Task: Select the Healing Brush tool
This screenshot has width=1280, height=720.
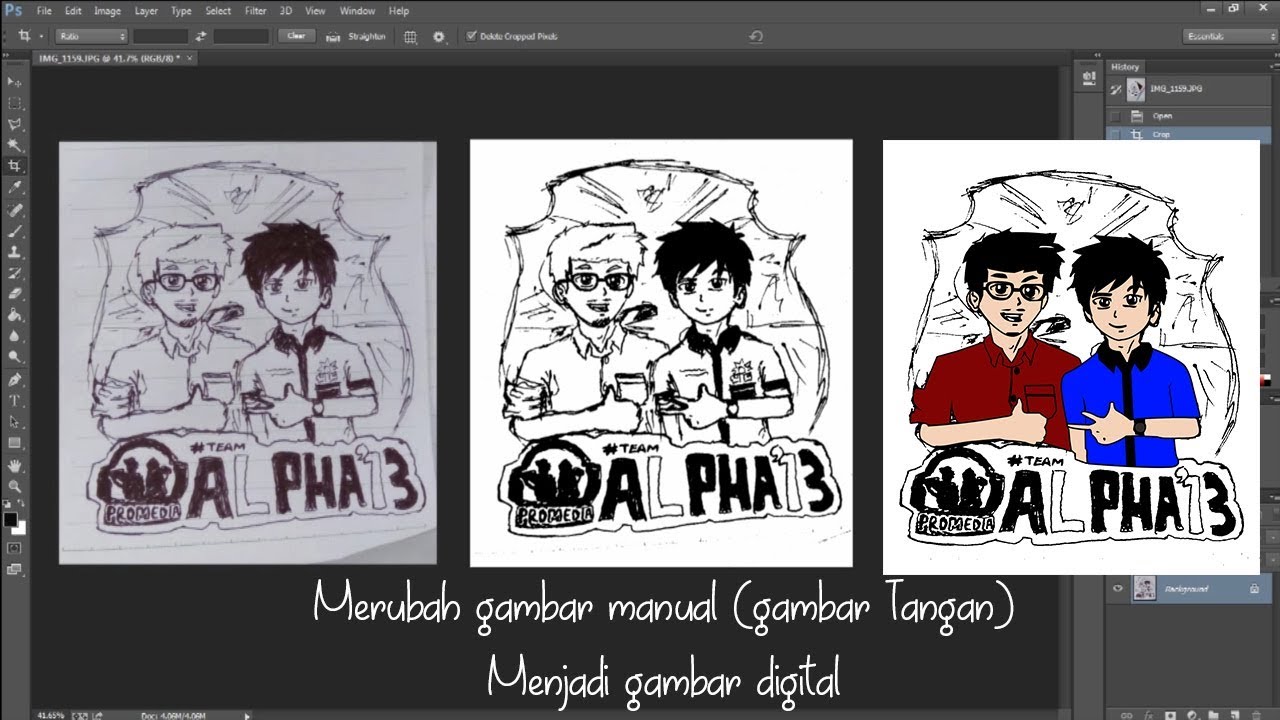Action: [x=14, y=211]
